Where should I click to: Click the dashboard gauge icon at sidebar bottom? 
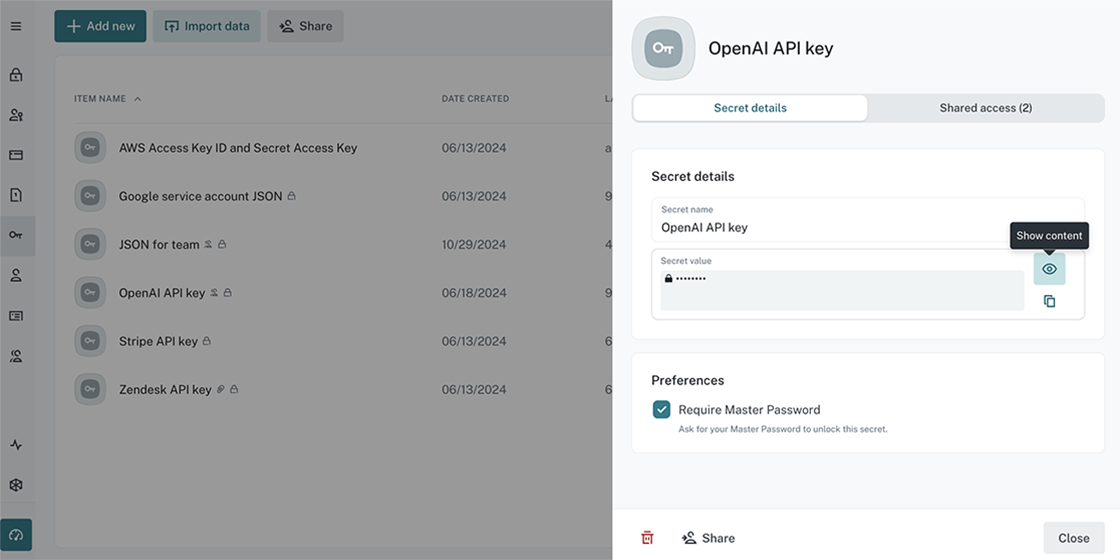click(16, 535)
